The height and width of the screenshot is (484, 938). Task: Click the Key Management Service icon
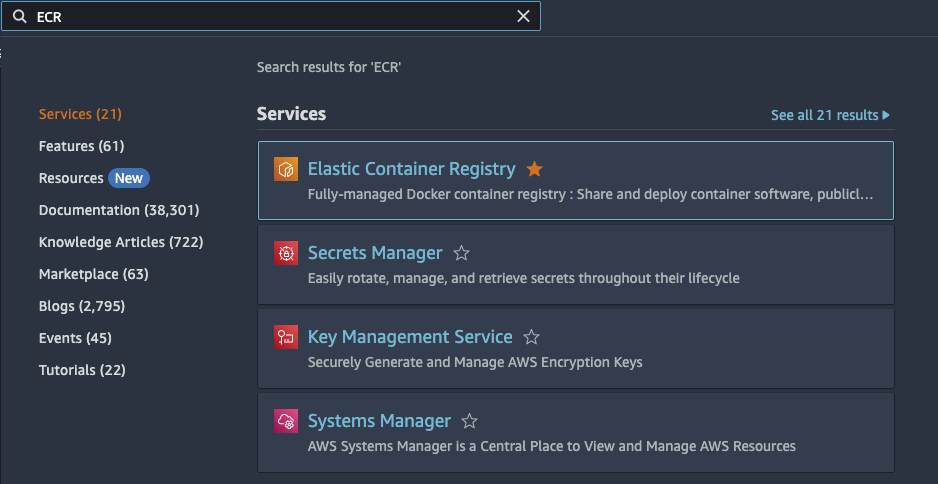tap(286, 338)
